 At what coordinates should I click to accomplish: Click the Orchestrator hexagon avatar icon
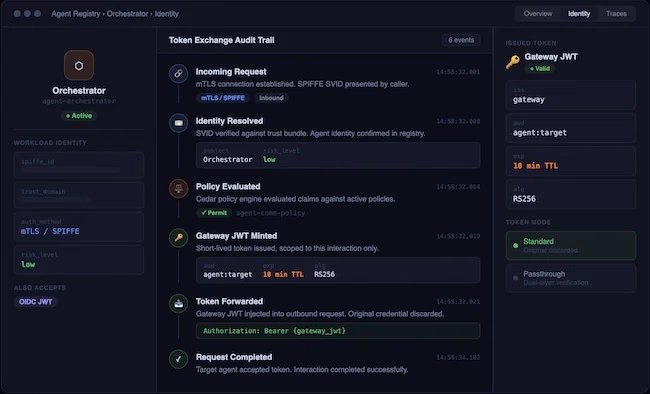79,65
